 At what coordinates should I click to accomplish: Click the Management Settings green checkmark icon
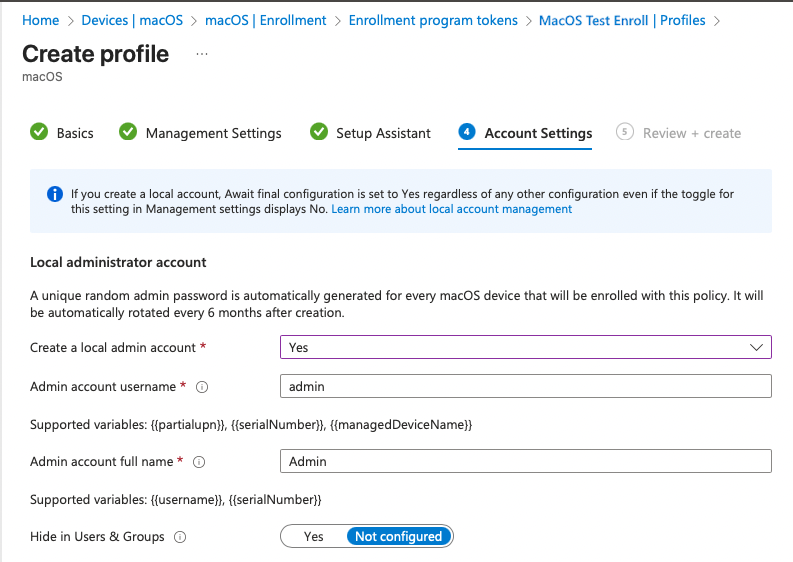click(x=128, y=132)
